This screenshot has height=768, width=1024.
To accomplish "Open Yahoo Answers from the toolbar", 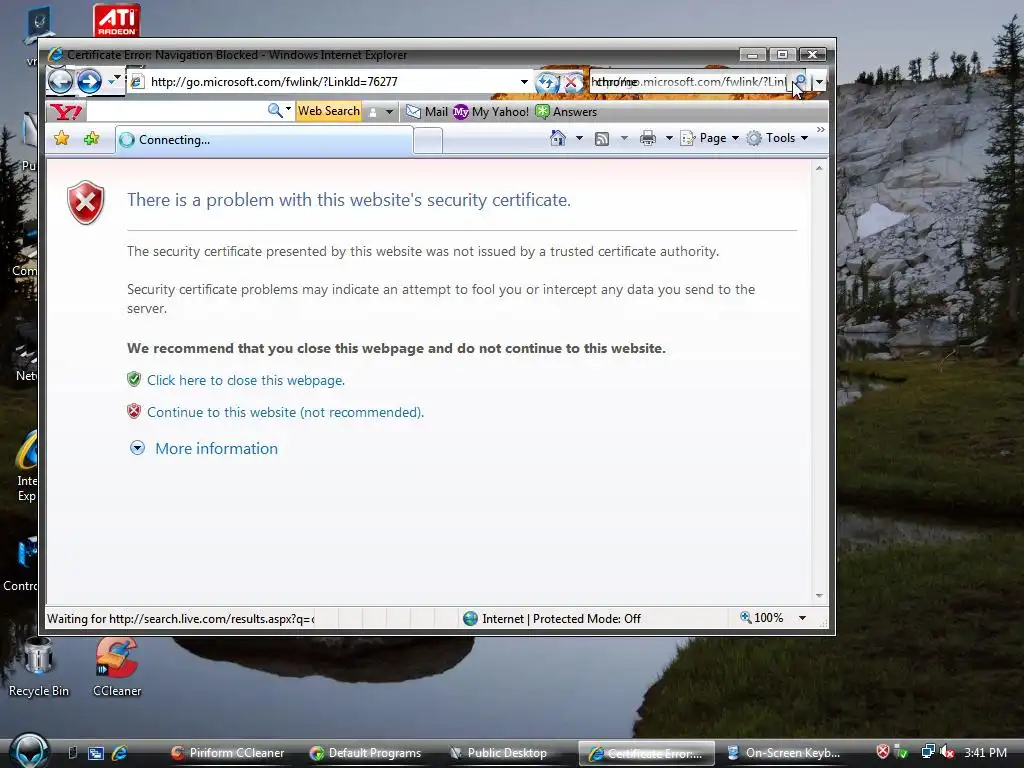I will (566, 112).
